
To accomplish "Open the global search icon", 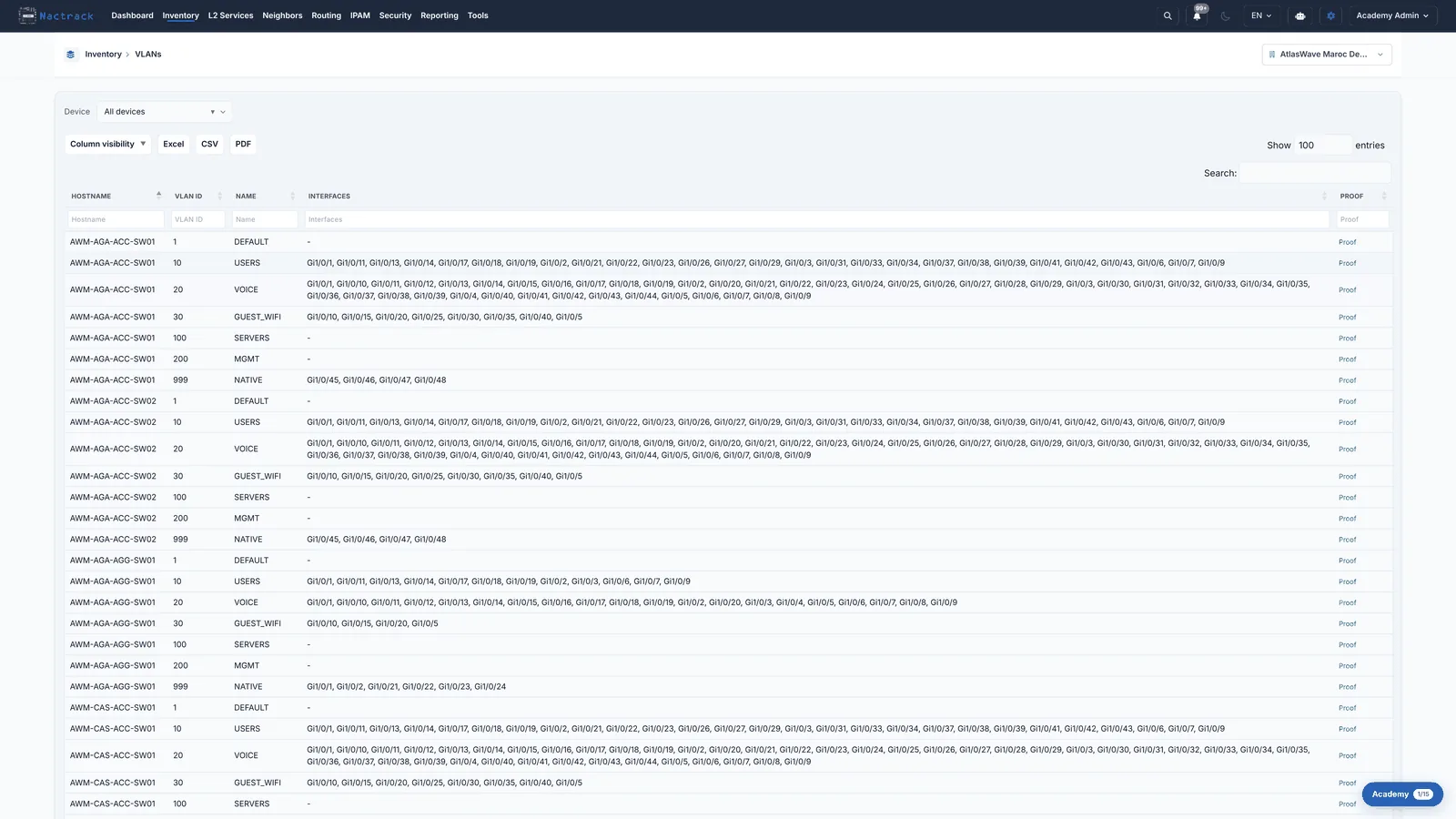I will click(x=1168, y=15).
